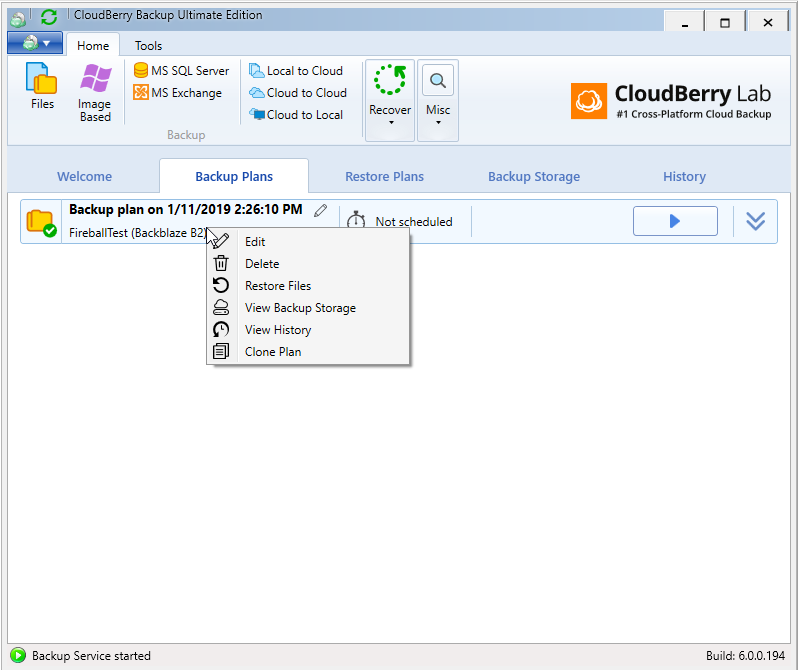Choose MS SQL Server backup
This screenshot has height=670, width=798.
181,70
